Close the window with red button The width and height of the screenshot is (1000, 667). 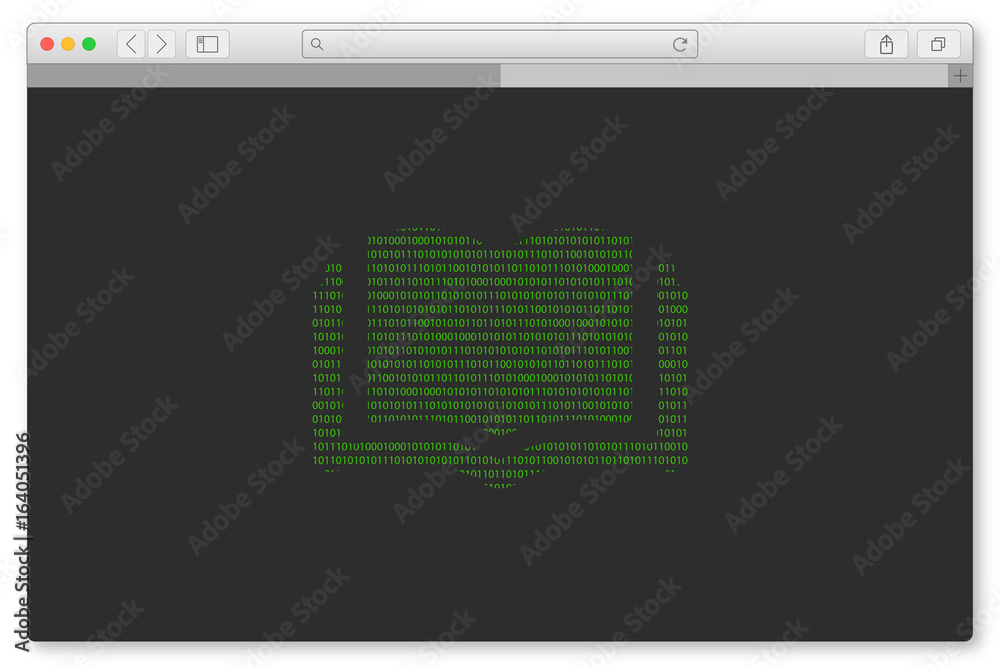click(x=47, y=44)
